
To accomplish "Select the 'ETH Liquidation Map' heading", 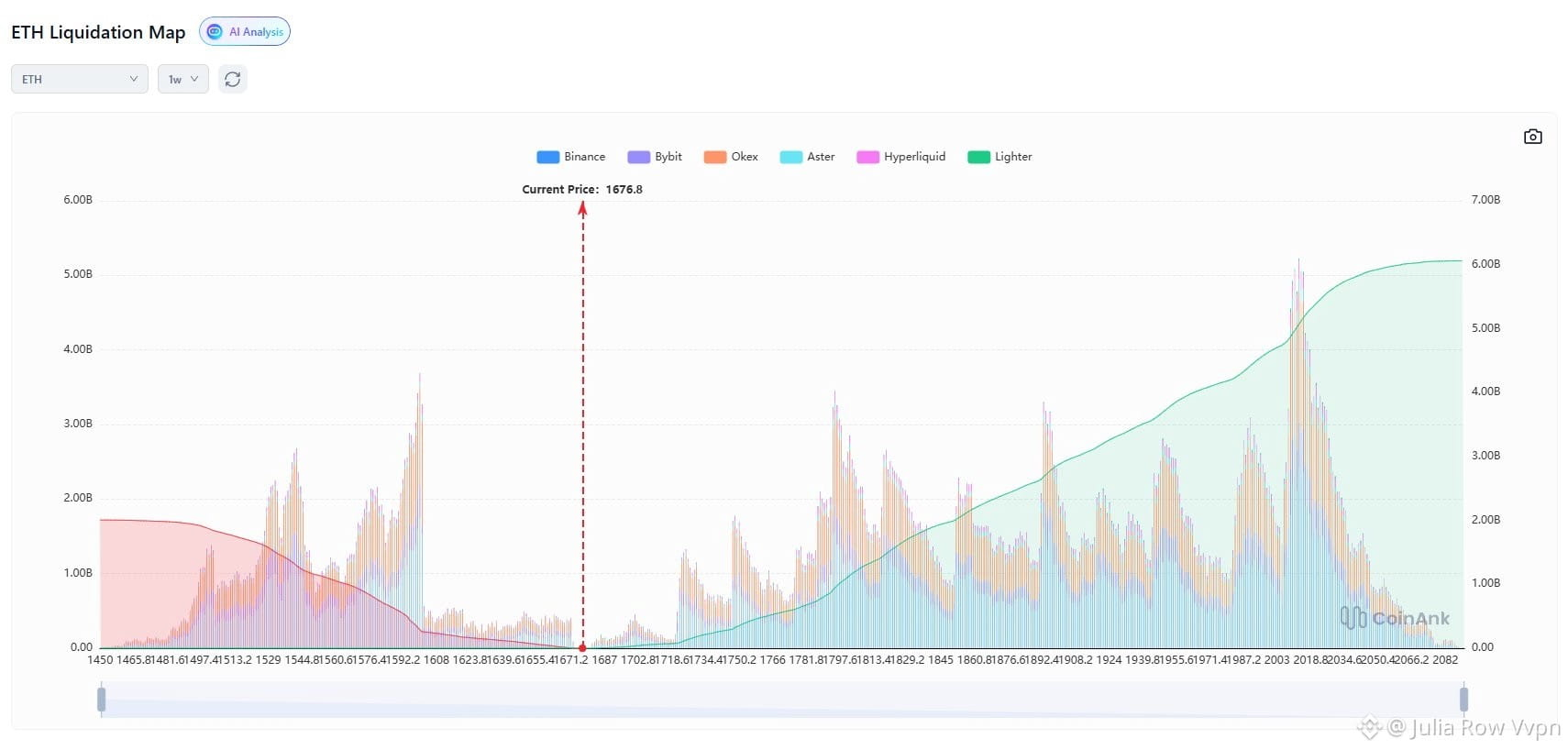I will (98, 32).
